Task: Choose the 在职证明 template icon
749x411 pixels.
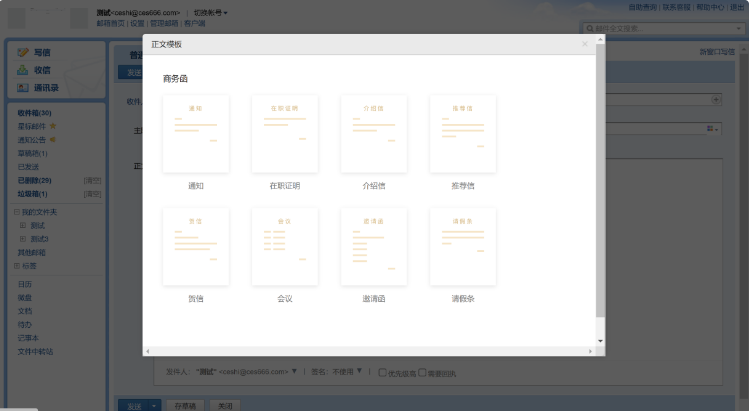Action: 284,134
